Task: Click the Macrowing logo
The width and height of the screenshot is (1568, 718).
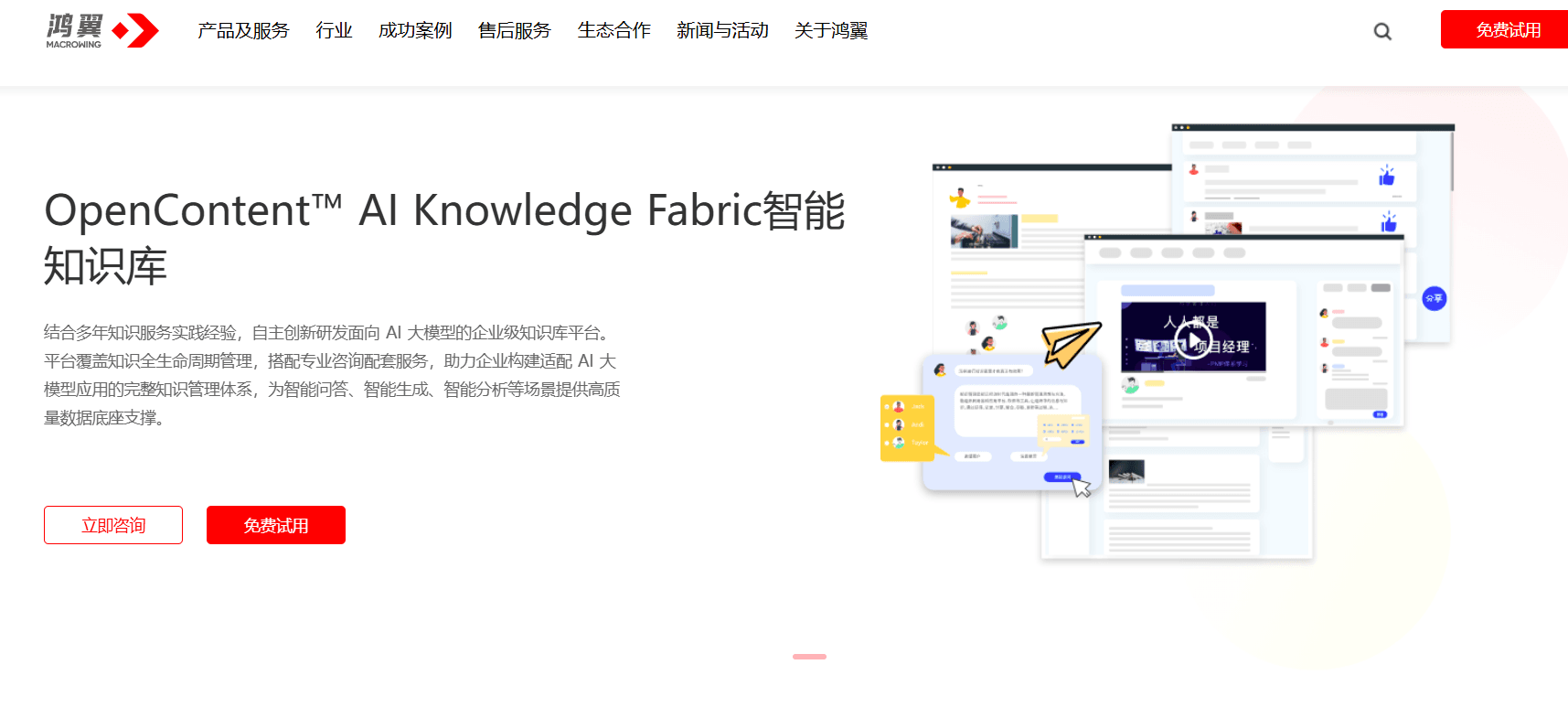Action: (x=102, y=30)
